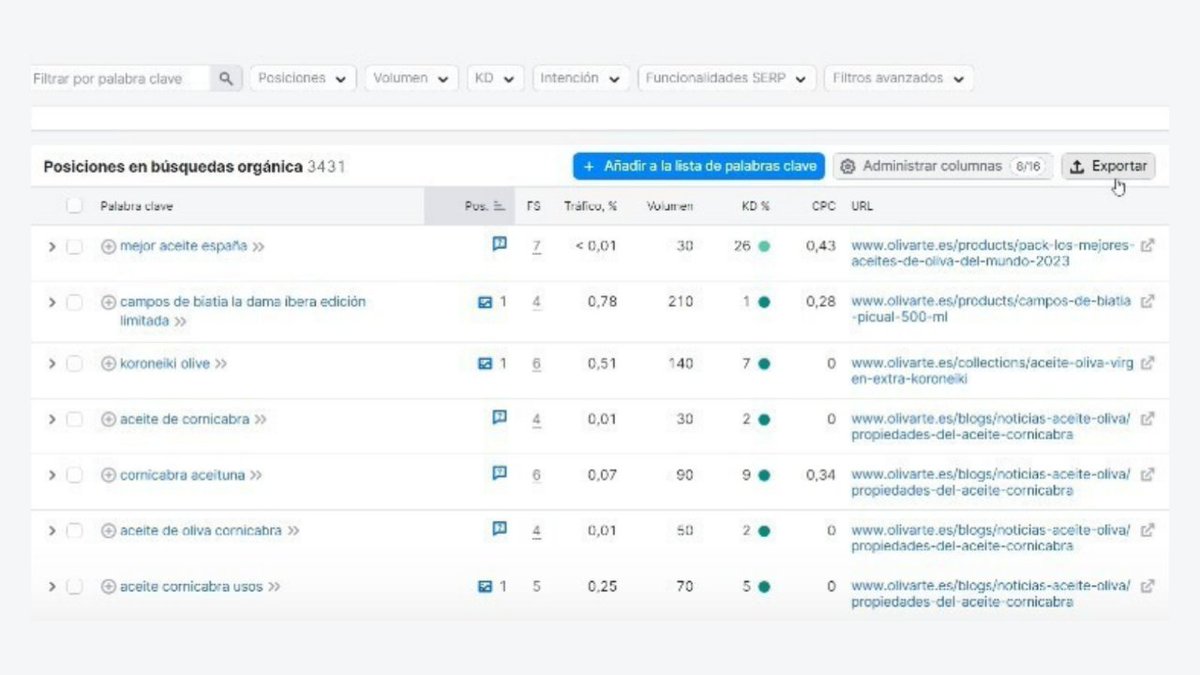
Task: Open external link icon for aceite cornicabra usos URL
Action: click(x=1147, y=586)
